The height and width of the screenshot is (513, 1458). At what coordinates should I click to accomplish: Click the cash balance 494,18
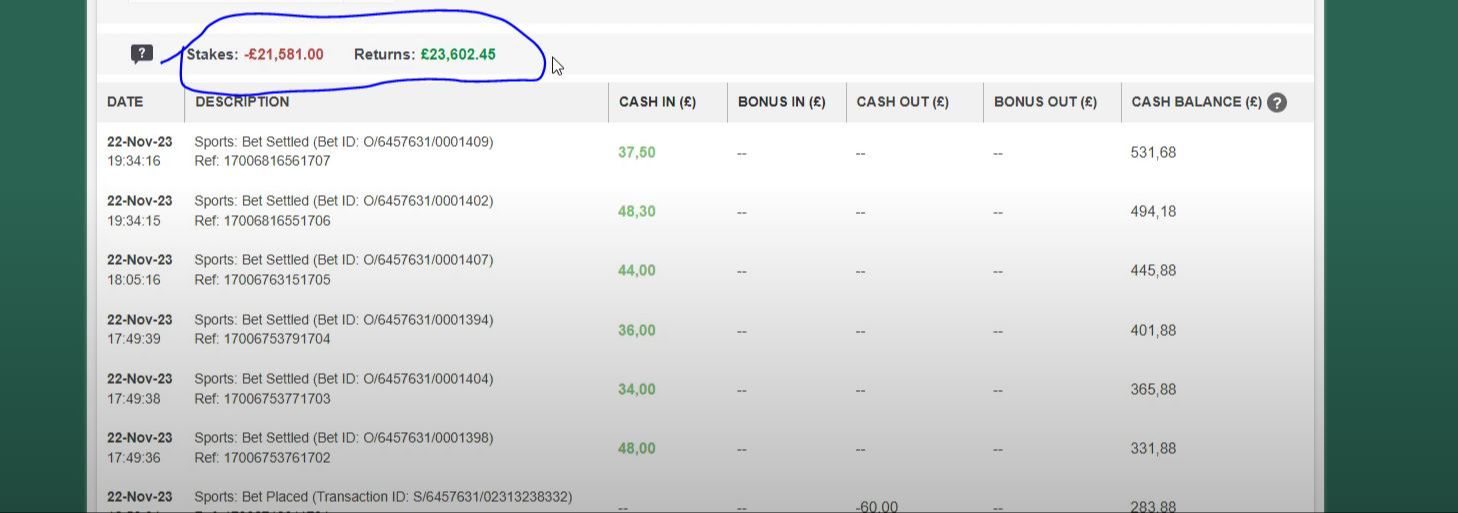(x=1153, y=212)
